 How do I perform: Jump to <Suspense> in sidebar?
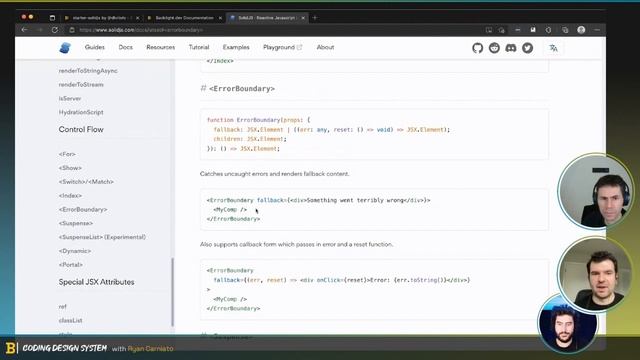coord(76,224)
